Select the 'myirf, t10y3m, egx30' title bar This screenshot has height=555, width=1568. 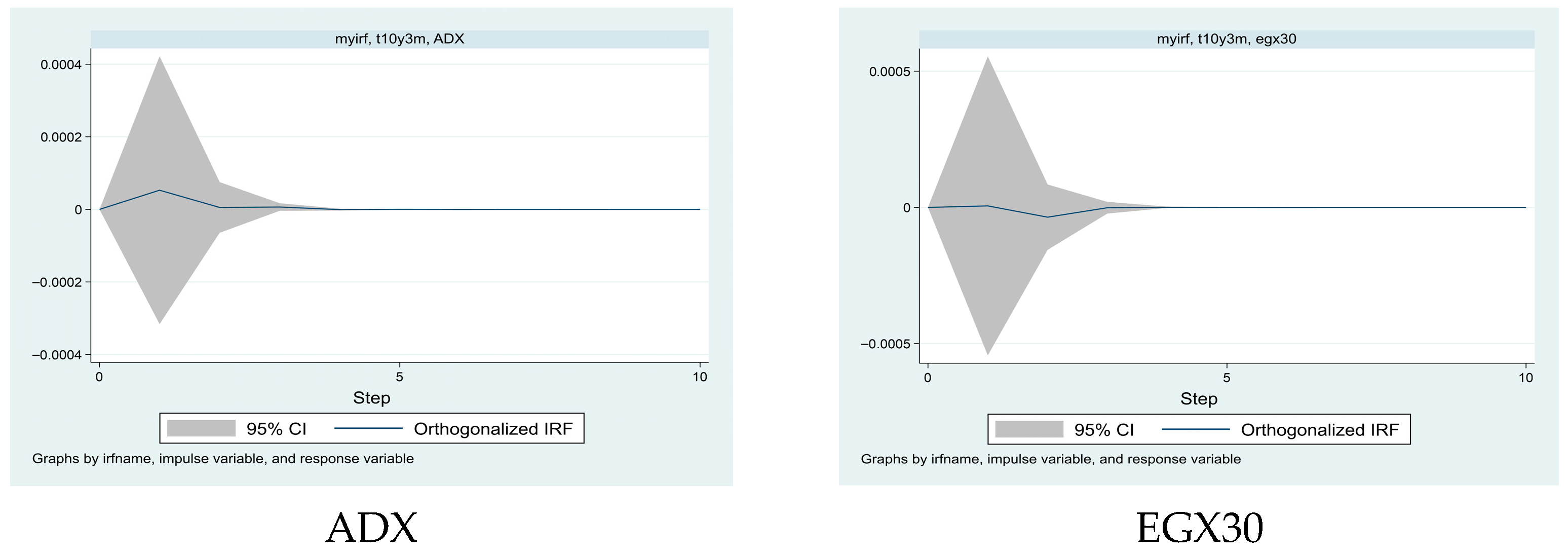pyautogui.click(x=1226, y=39)
